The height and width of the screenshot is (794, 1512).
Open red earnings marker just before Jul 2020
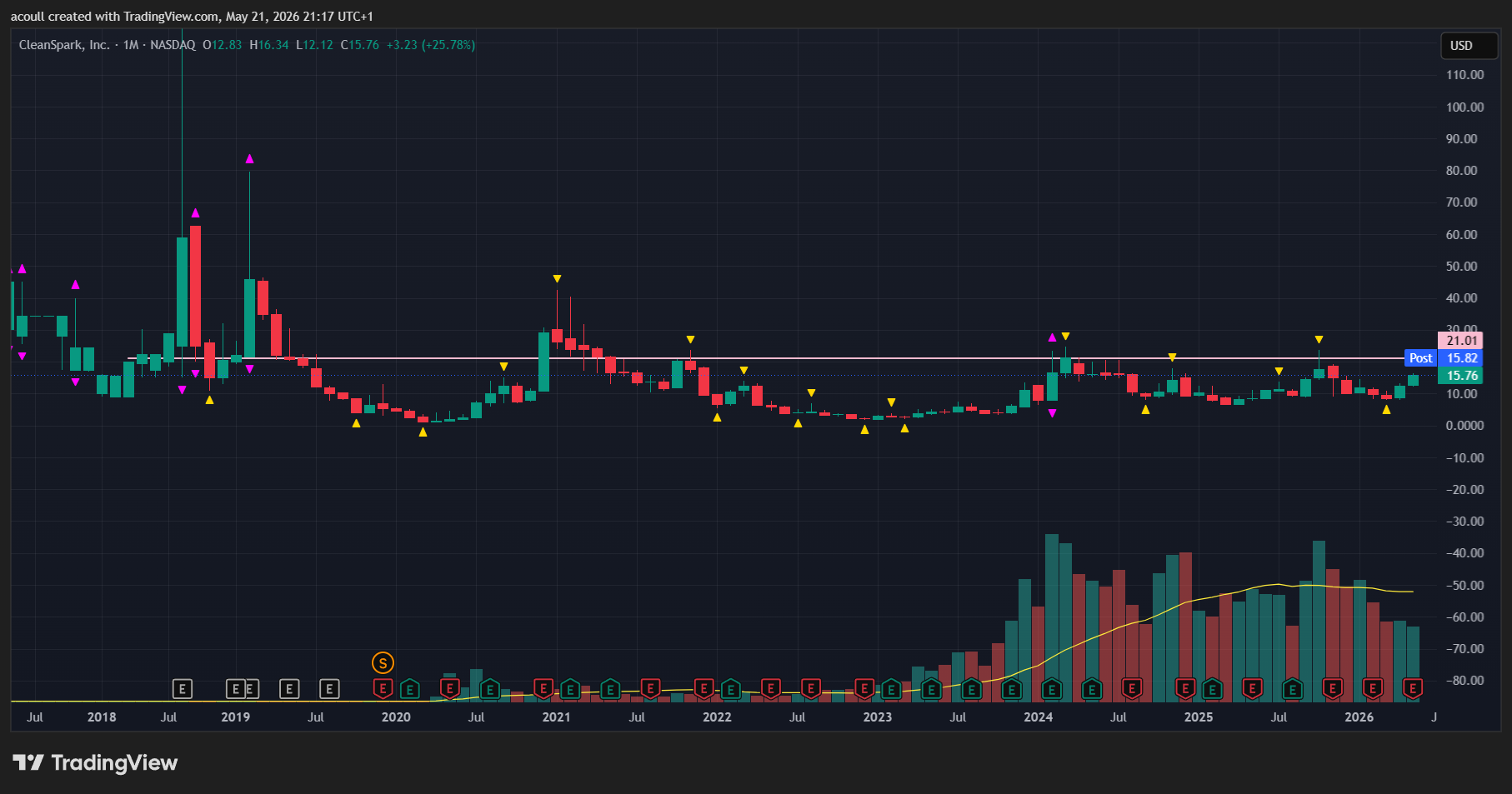click(449, 689)
